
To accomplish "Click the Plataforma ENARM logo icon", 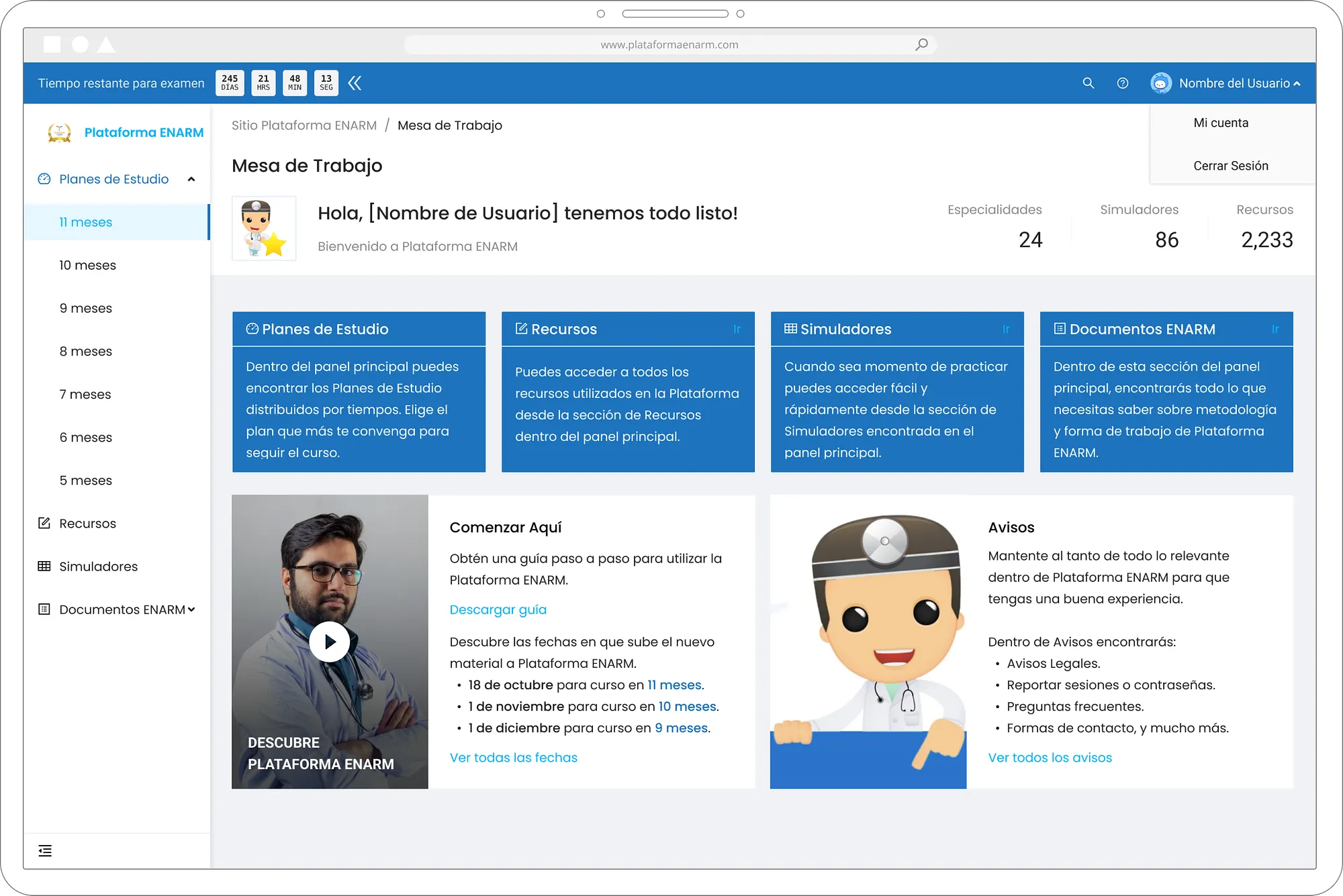I will pyautogui.click(x=60, y=133).
